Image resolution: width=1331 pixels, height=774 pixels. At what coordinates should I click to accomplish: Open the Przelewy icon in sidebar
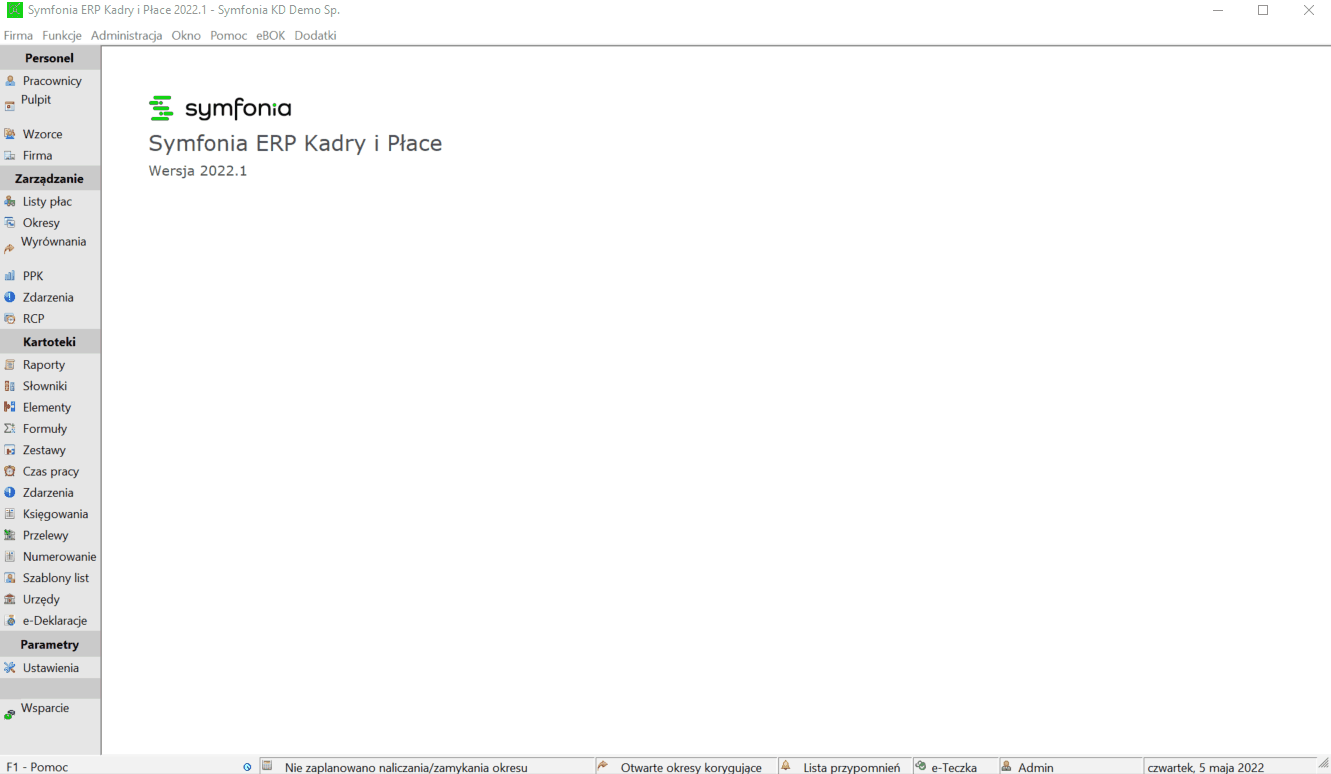pos(10,536)
